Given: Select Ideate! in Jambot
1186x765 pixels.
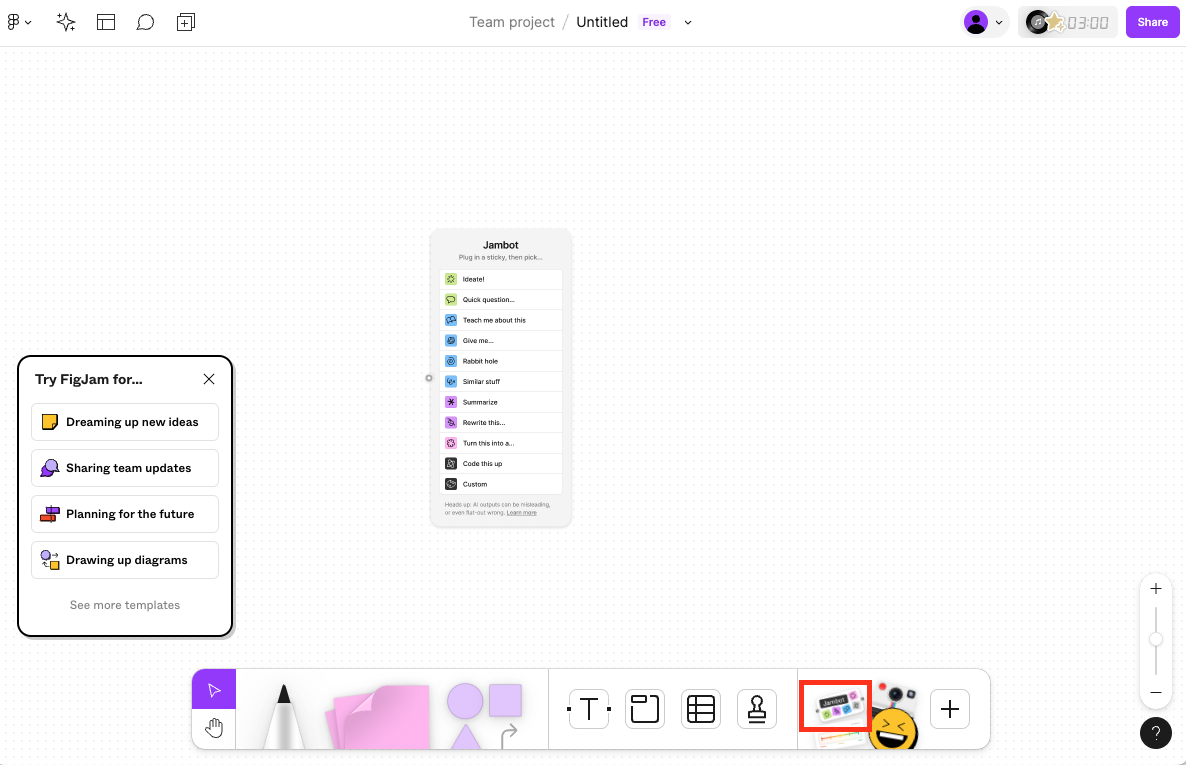Looking at the screenshot, I should coord(501,279).
